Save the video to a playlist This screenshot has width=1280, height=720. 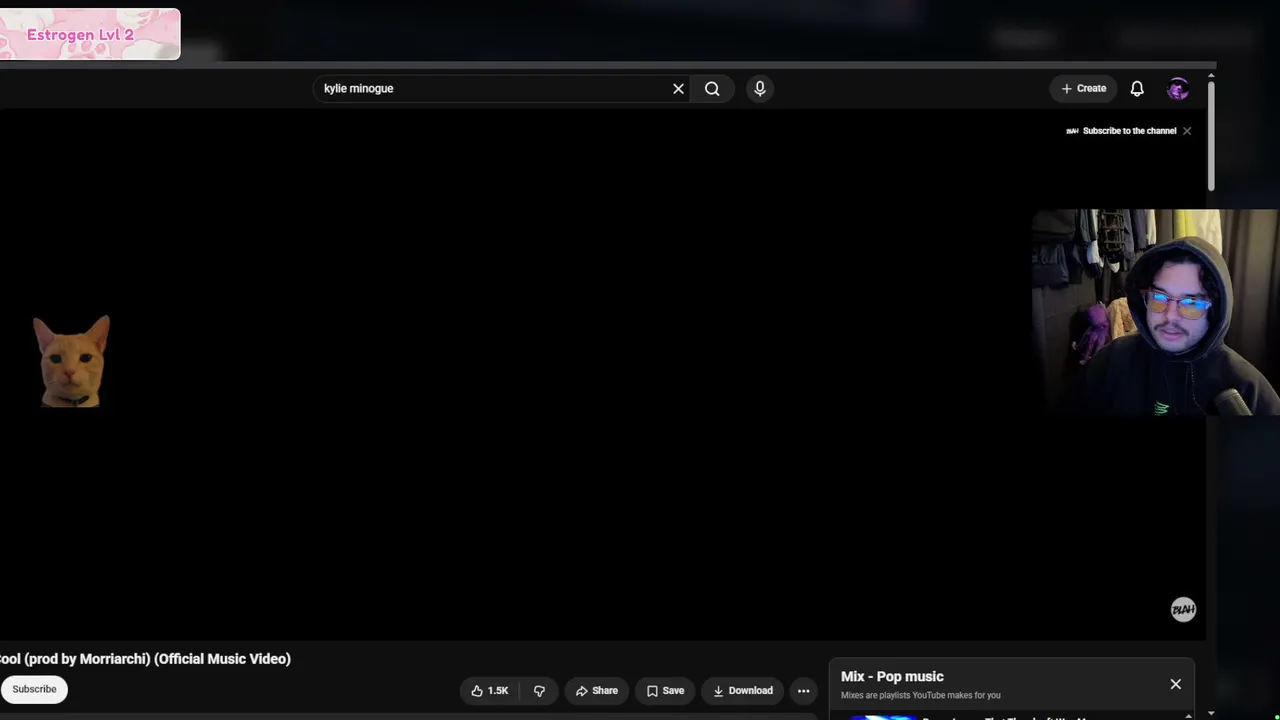tap(665, 691)
